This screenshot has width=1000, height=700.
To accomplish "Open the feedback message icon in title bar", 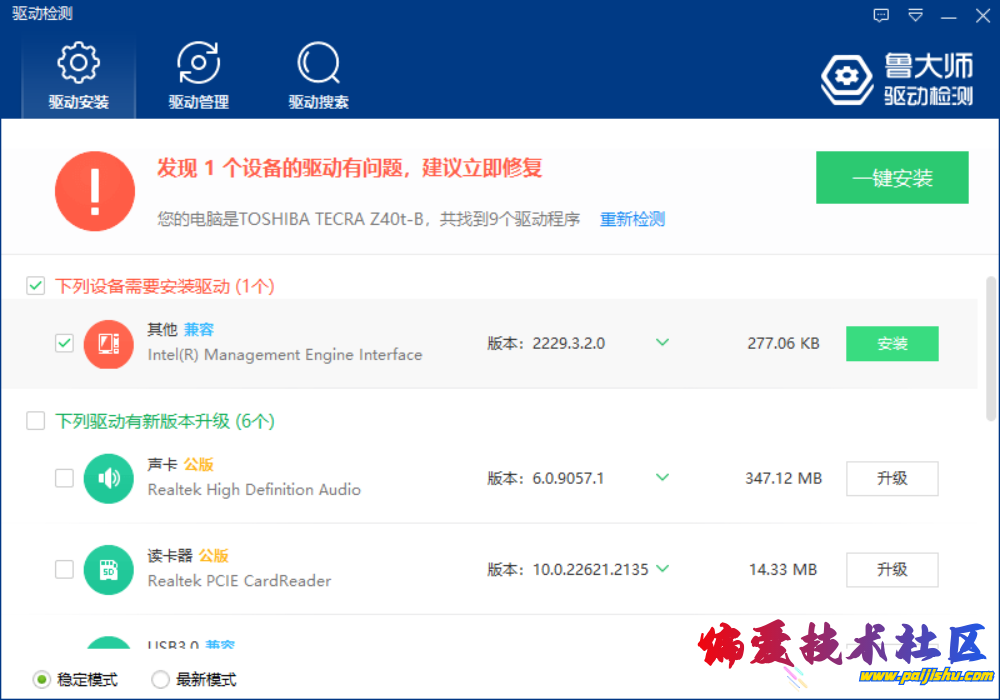I will (881, 15).
